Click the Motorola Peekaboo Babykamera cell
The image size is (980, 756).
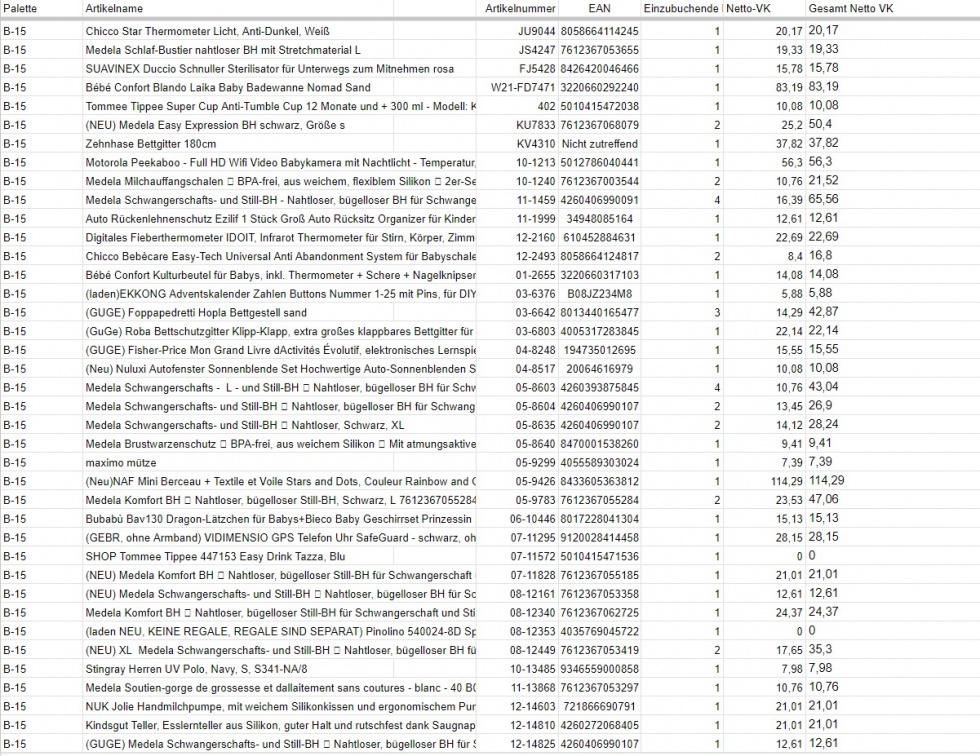point(281,162)
